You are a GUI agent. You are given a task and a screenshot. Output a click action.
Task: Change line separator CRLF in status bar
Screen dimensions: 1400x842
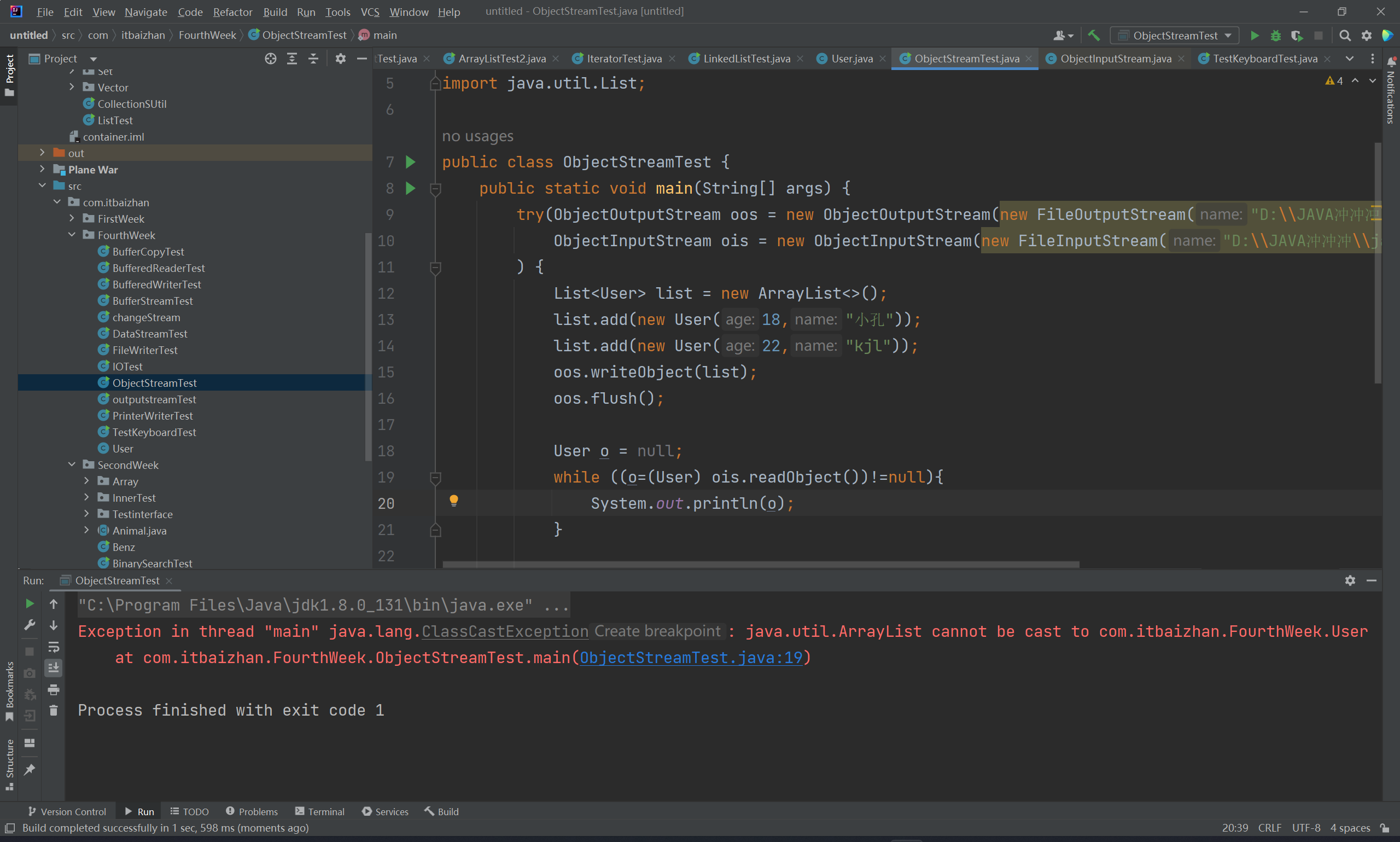coord(1270,828)
